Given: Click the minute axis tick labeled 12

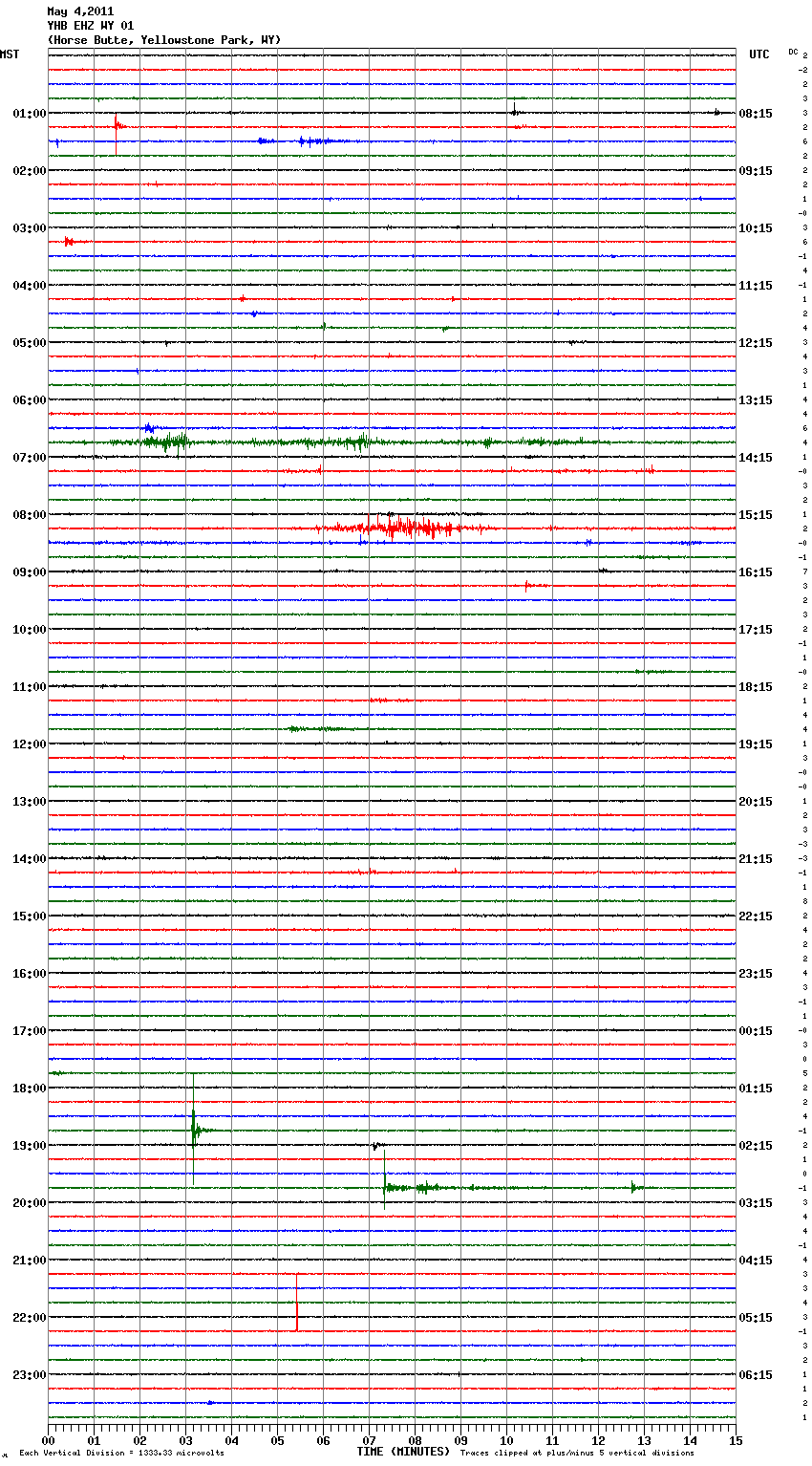Looking at the screenshot, I should [x=598, y=1440].
